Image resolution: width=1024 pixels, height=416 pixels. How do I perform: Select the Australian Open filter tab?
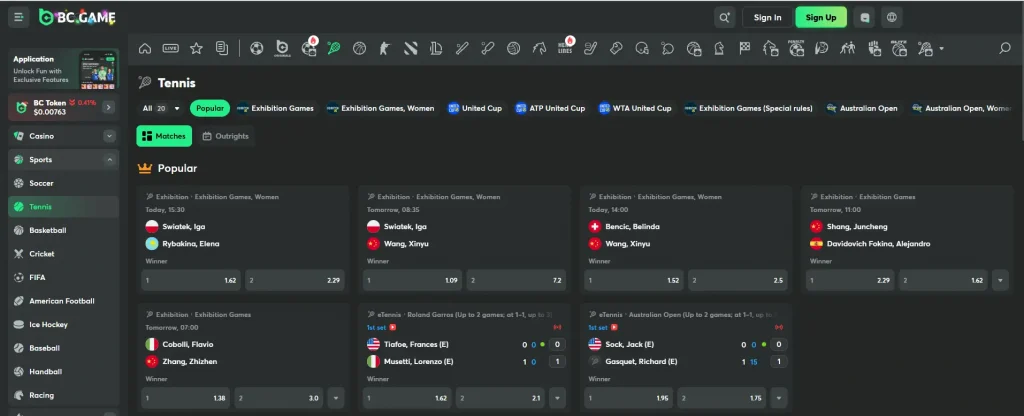(x=862, y=108)
